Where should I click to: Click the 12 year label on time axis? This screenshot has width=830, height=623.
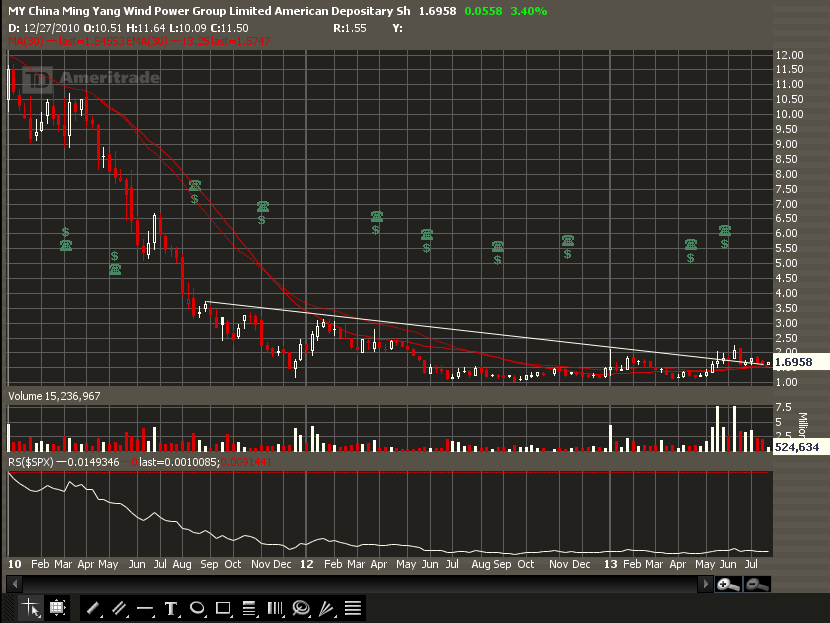[x=306, y=564]
